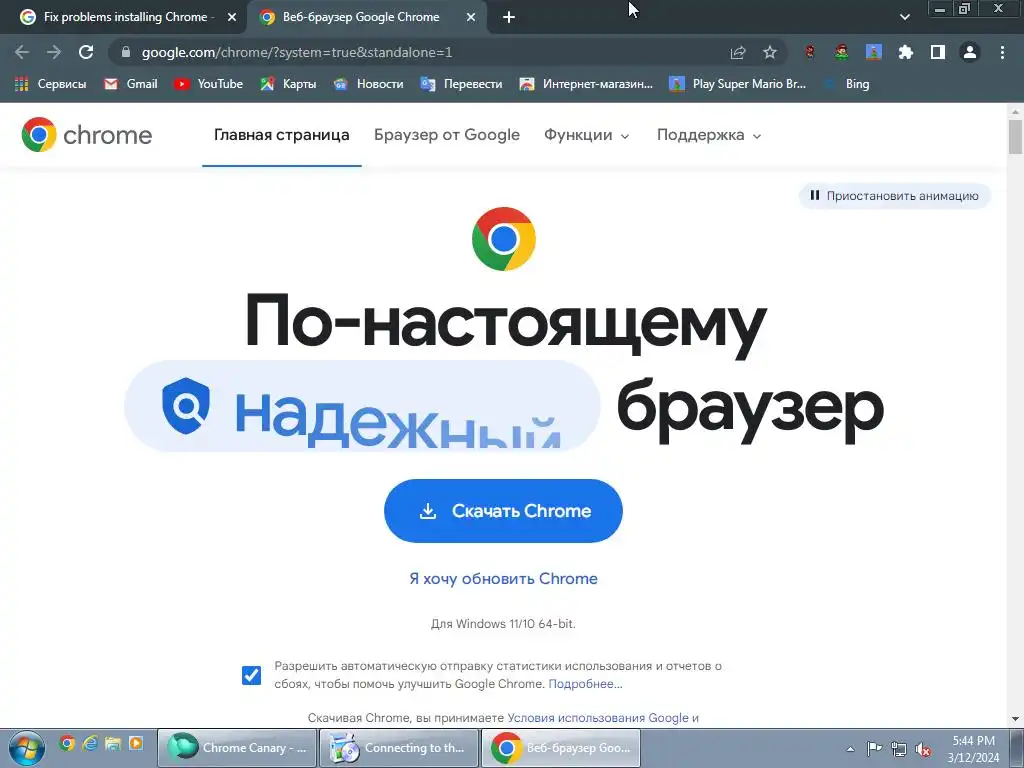Open the Я хочу обновить Chrome link
Image resolution: width=1024 pixels, height=768 pixels.
point(503,579)
